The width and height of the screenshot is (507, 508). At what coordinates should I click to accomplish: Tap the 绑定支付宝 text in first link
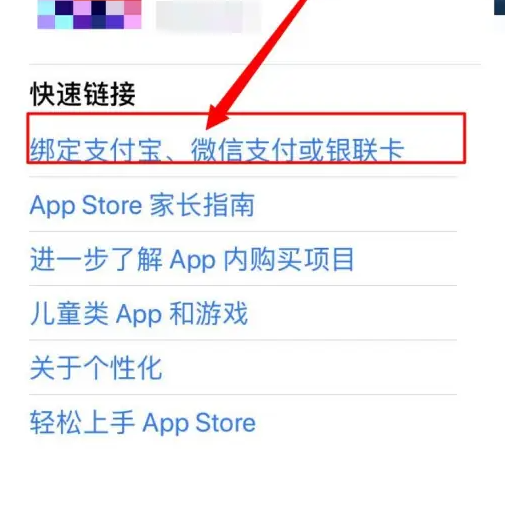point(96,150)
